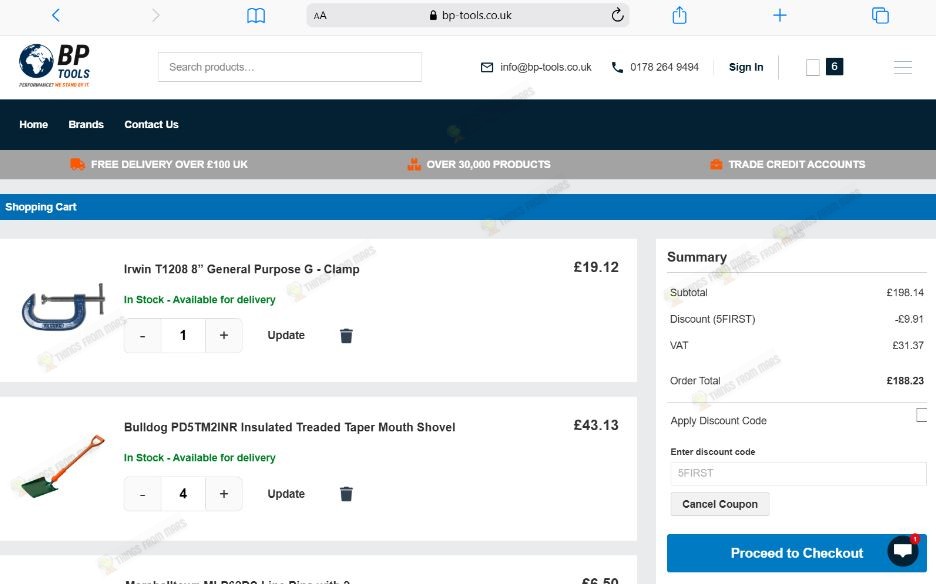Focus the Search products field
The width and height of the screenshot is (936, 584).
click(x=290, y=67)
